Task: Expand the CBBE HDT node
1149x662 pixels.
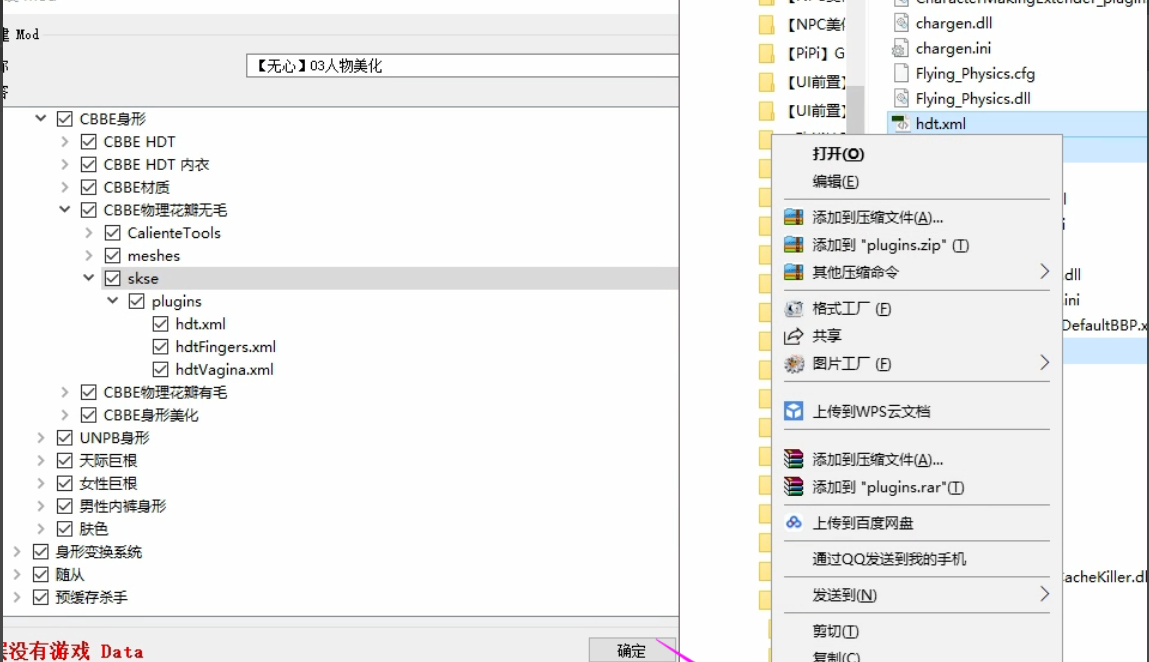Action: click(x=64, y=141)
